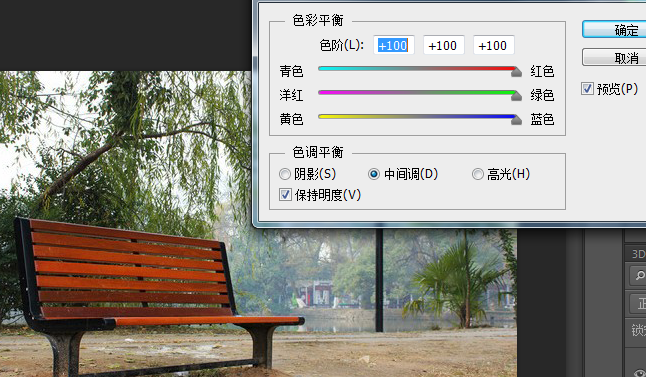Click the 确定 (OK) button
The height and width of the screenshot is (377, 646).
(x=614, y=29)
